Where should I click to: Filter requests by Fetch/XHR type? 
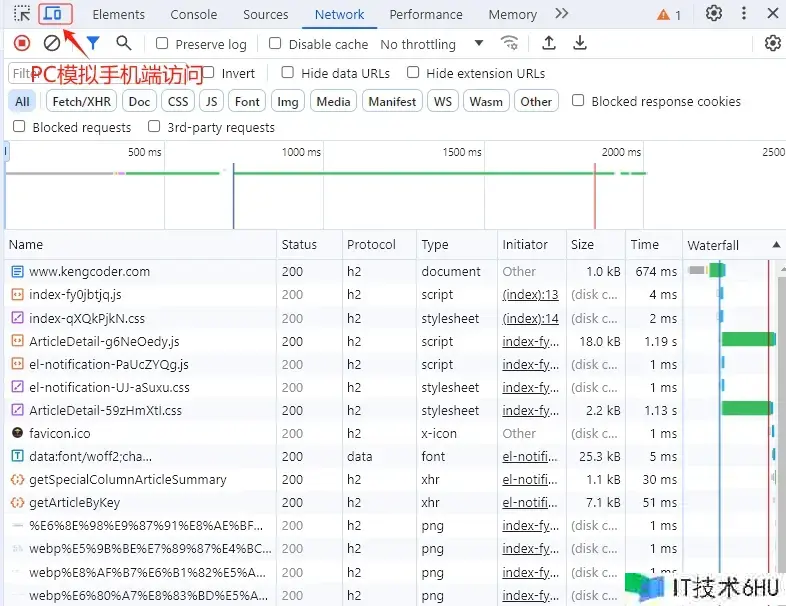[82, 101]
